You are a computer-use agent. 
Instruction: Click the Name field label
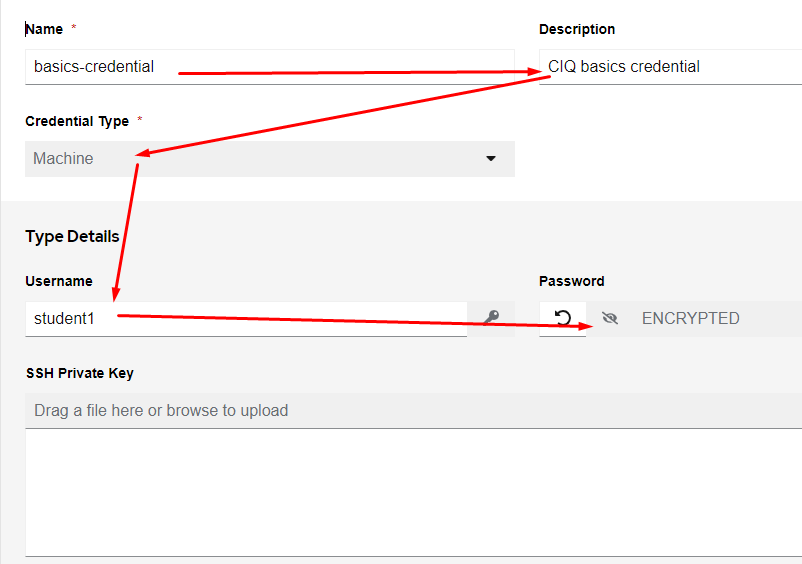coord(44,29)
